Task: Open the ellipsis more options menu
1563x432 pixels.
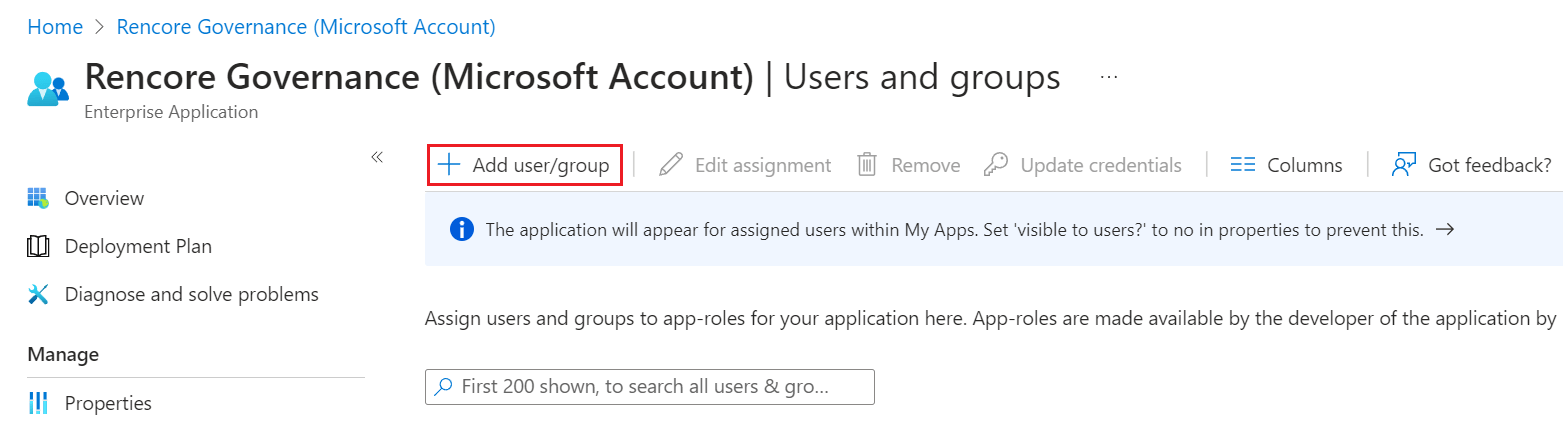Action: [x=1108, y=77]
